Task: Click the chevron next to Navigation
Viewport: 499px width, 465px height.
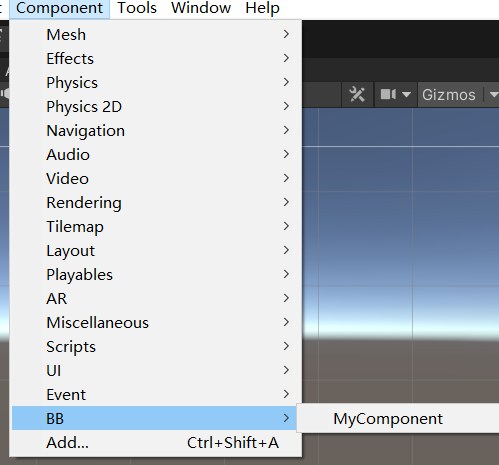Action: click(x=286, y=130)
